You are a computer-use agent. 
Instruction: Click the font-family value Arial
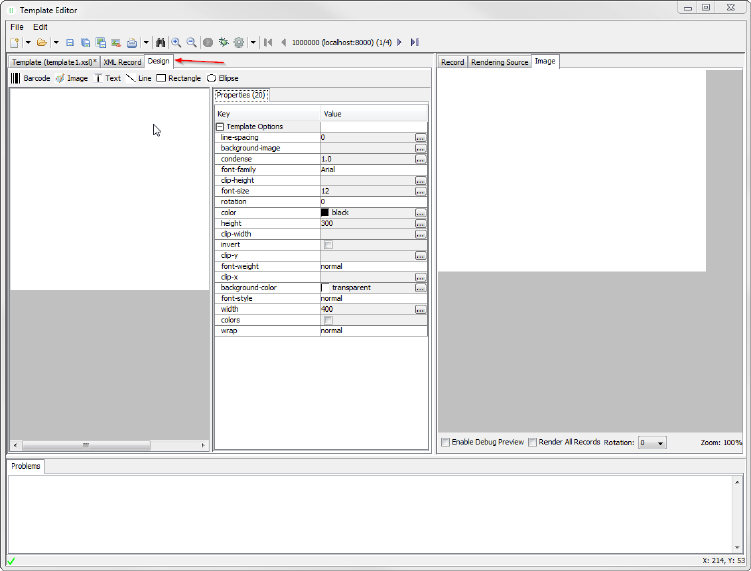click(x=328, y=170)
